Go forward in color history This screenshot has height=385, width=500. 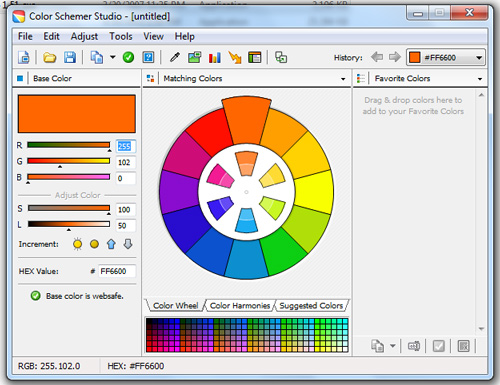coord(395,57)
